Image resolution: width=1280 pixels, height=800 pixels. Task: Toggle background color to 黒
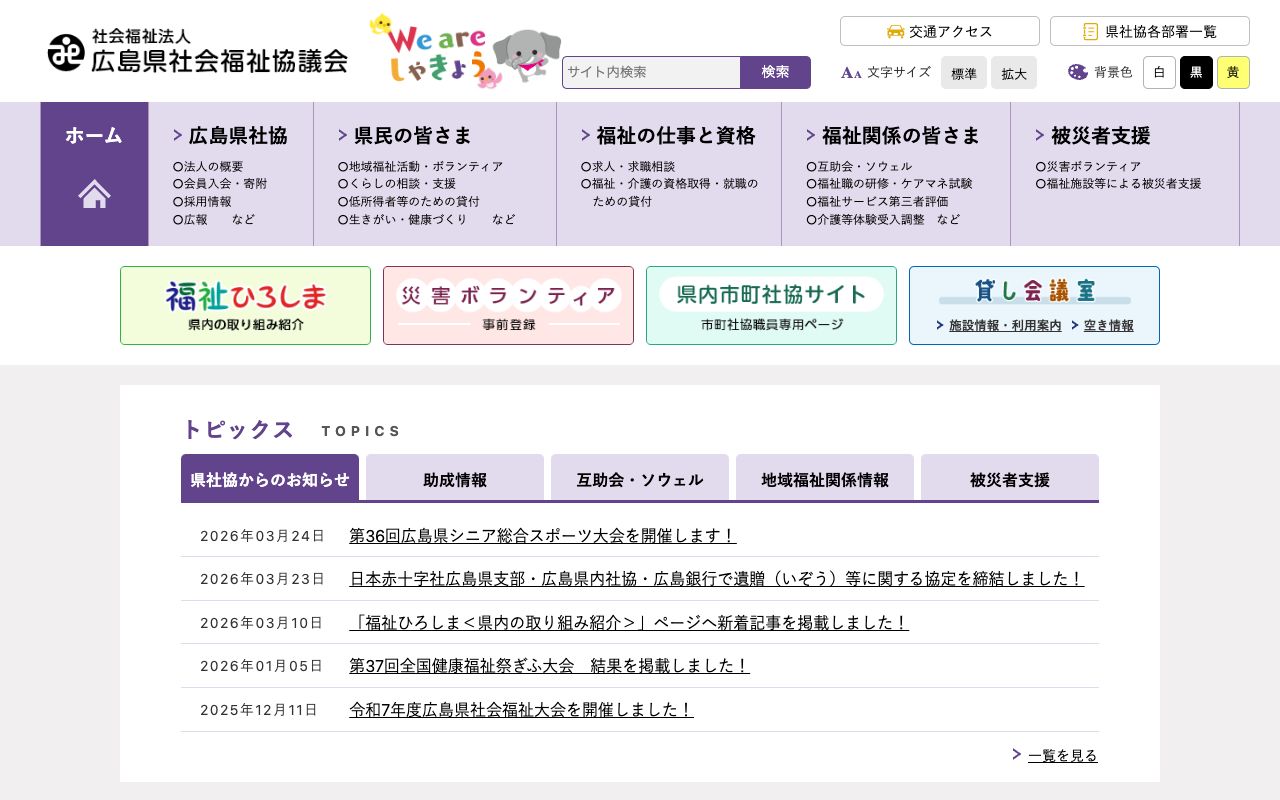click(1196, 72)
